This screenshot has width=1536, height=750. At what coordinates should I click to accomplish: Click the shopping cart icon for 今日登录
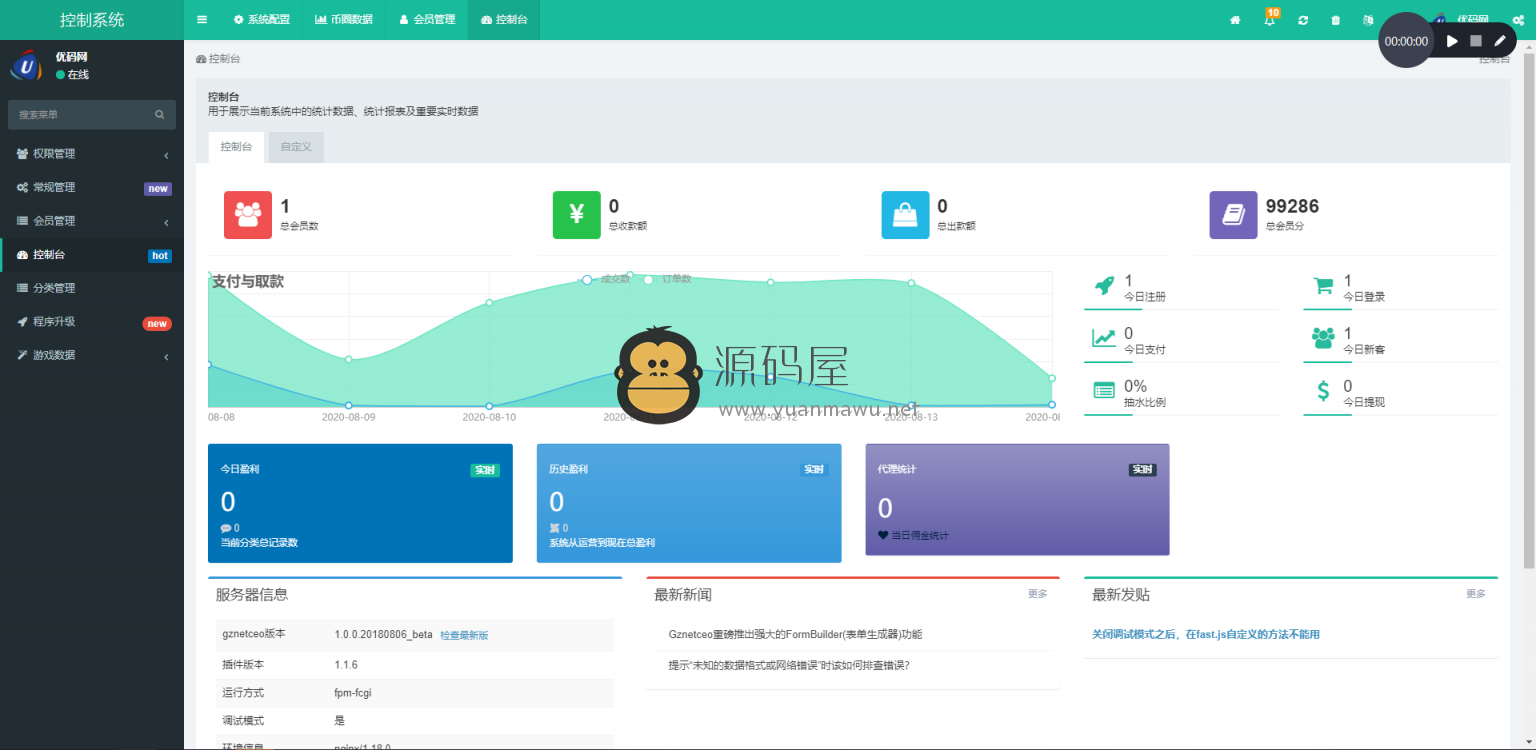(x=1323, y=286)
